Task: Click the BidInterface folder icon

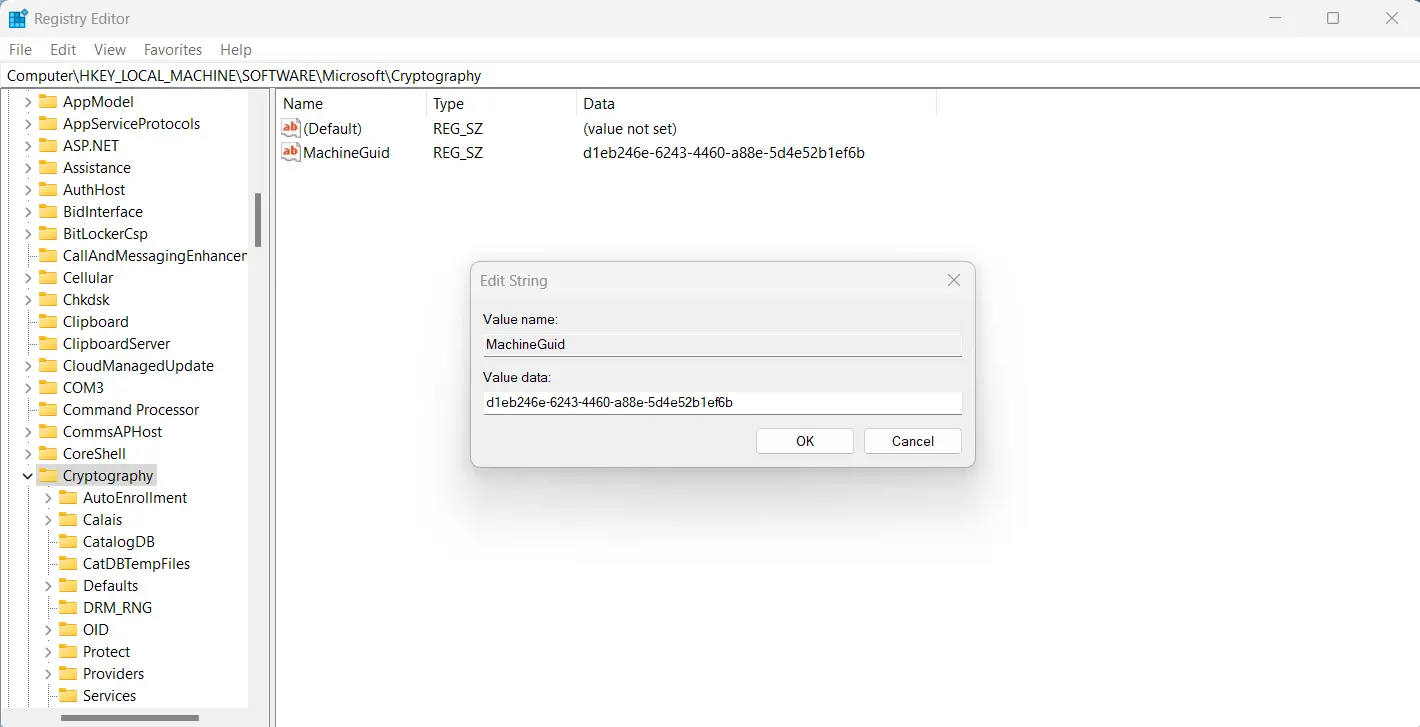Action: tap(48, 211)
